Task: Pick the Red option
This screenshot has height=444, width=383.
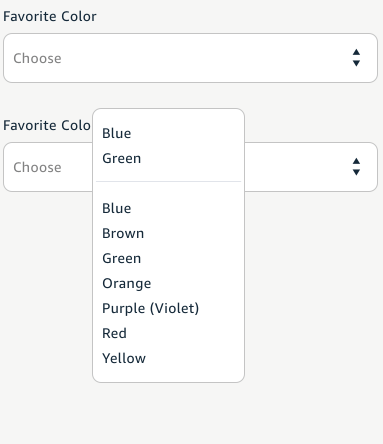Action: pos(114,333)
